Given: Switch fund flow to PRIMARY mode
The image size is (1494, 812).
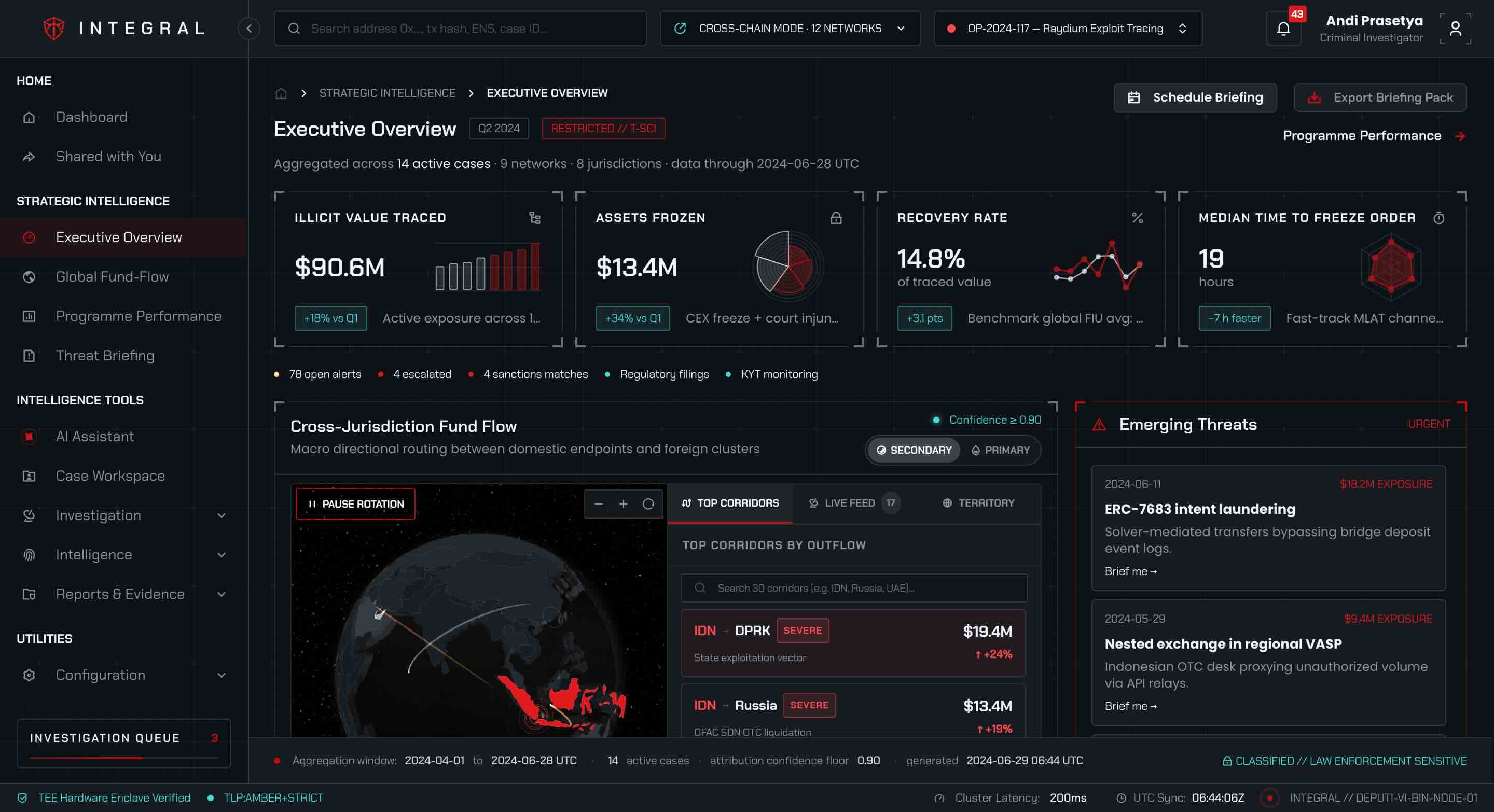Looking at the screenshot, I should 1001,451.
